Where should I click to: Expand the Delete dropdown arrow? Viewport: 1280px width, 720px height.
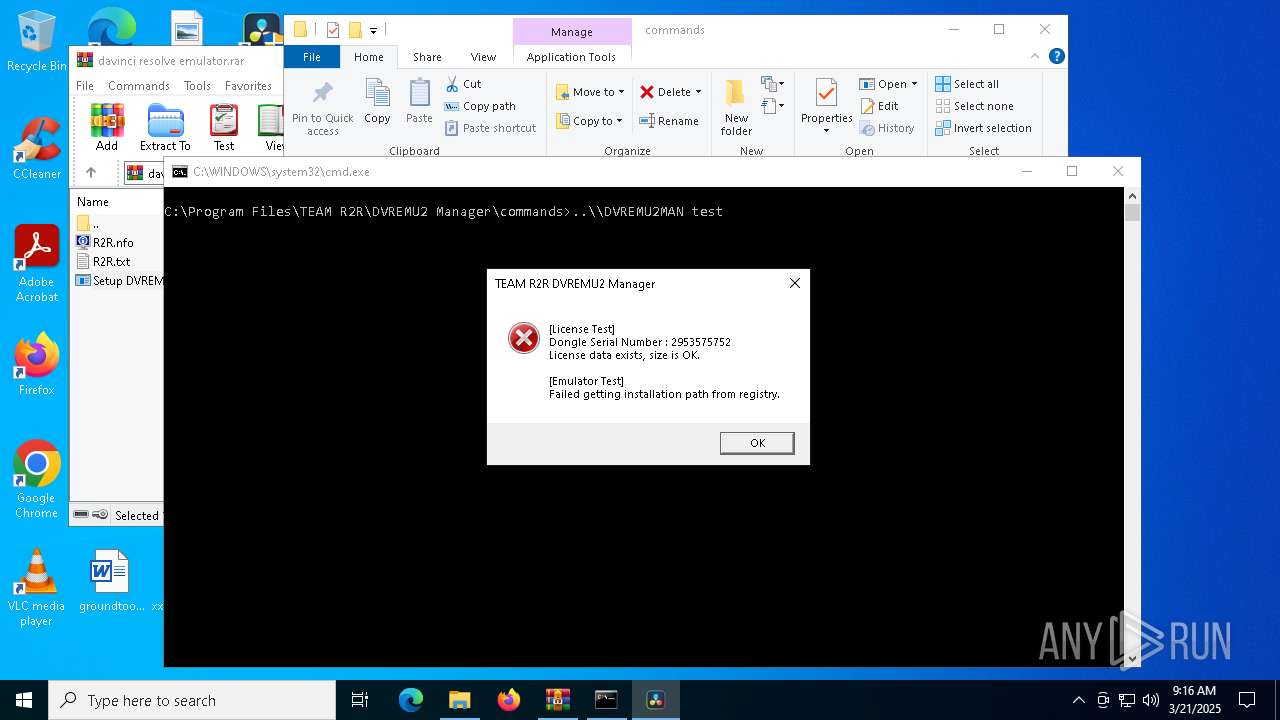698,92
